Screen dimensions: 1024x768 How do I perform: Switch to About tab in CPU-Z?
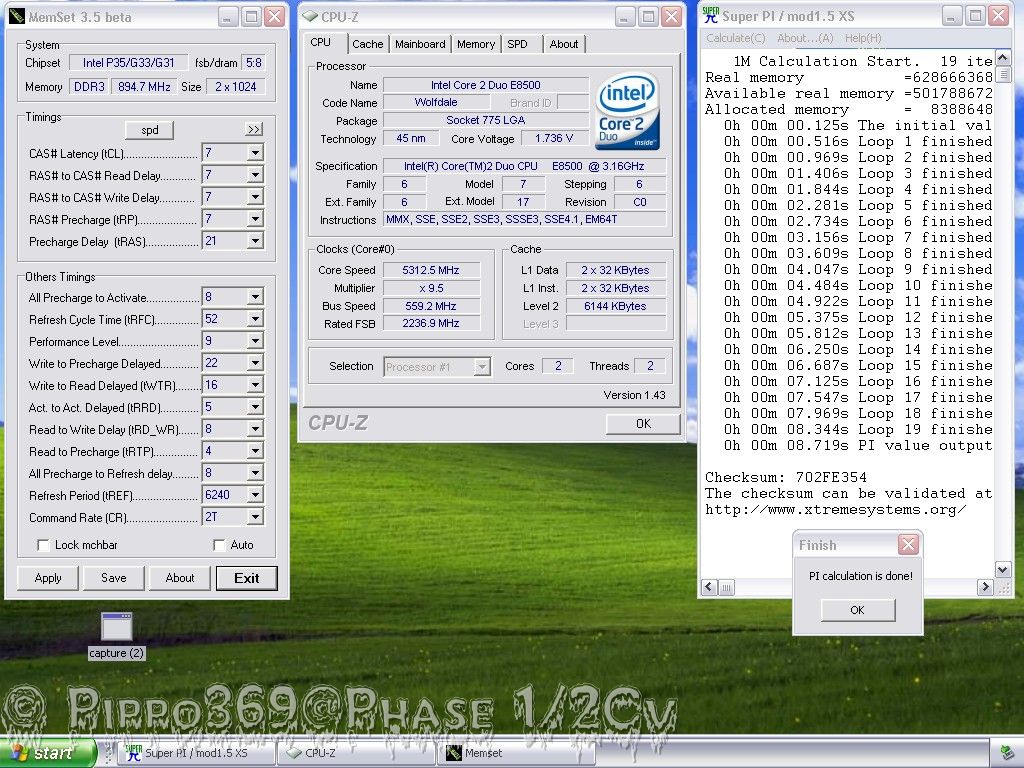point(564,44)
